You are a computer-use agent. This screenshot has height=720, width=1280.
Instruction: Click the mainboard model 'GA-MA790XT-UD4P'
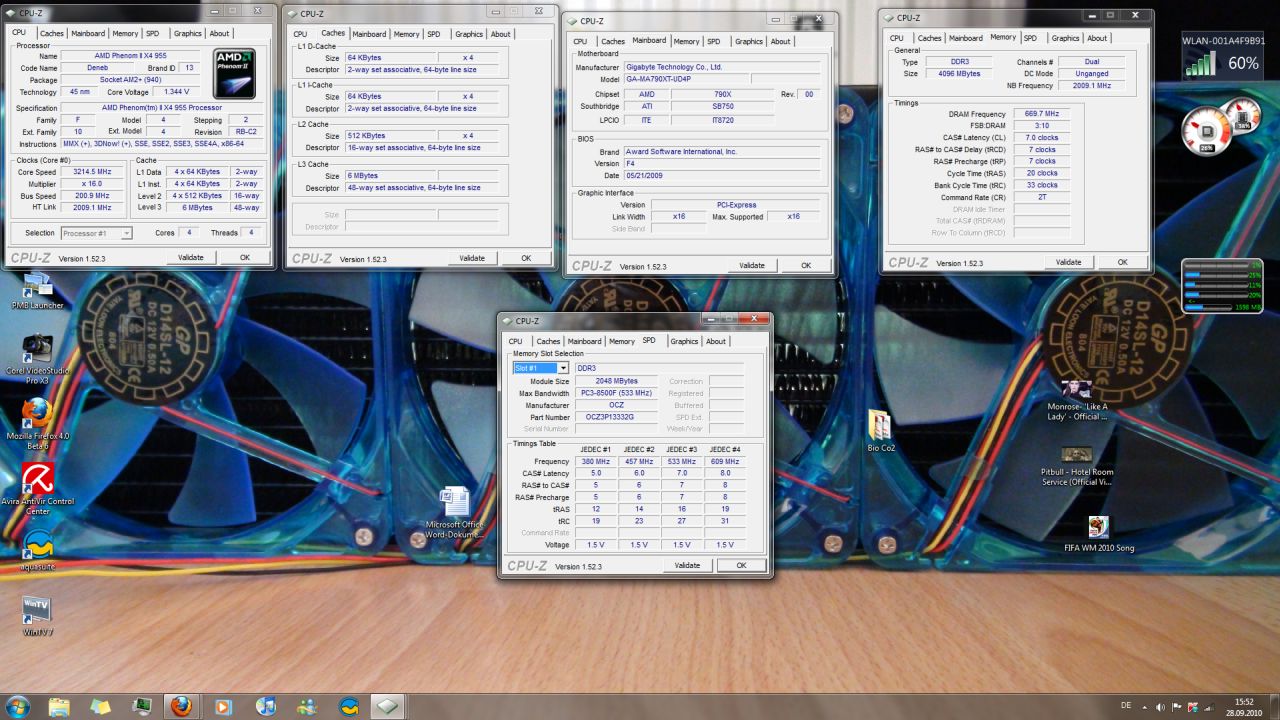[x=687, y=79]
